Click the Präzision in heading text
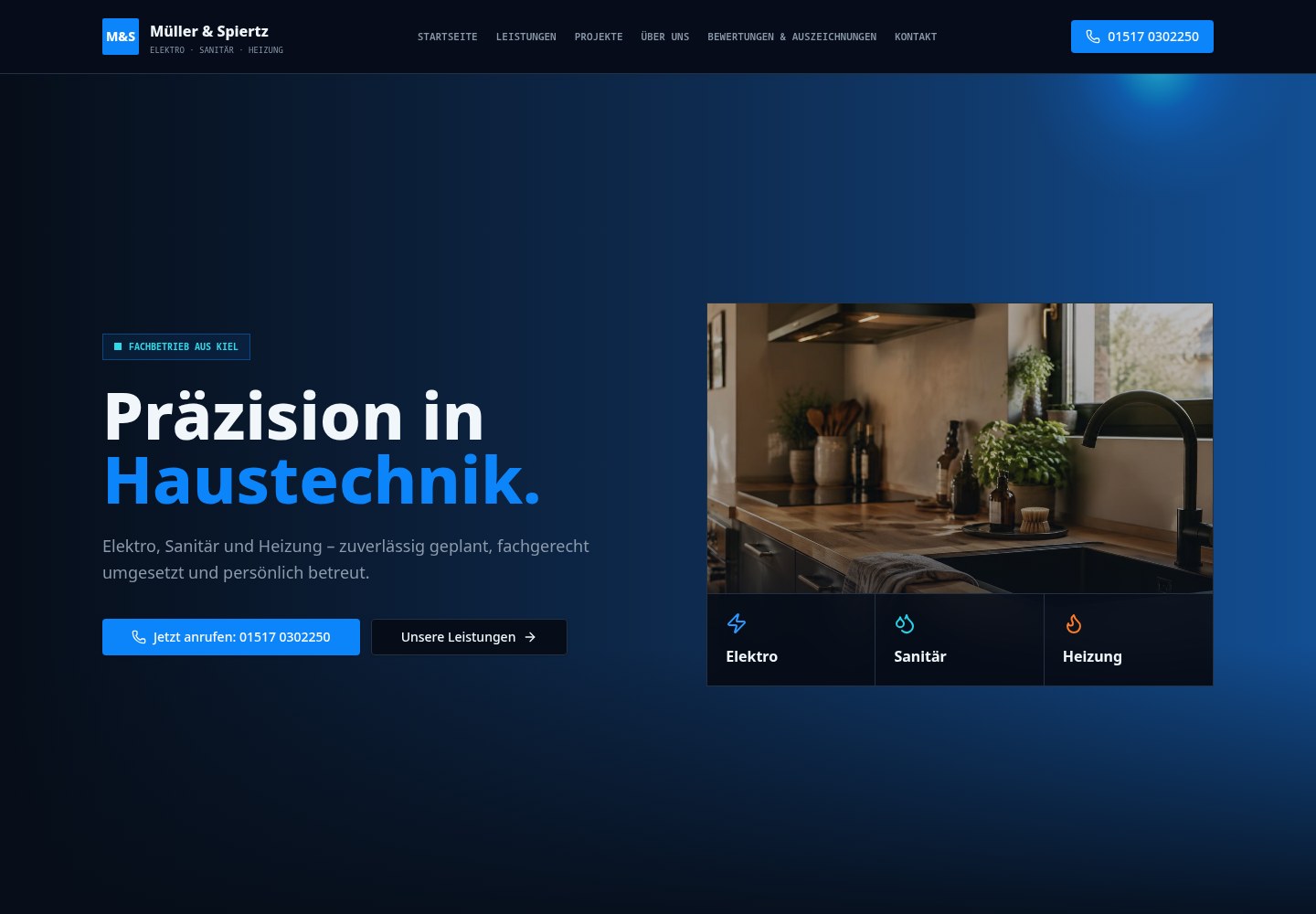The image size is (1316, 914). coord(293,417)
